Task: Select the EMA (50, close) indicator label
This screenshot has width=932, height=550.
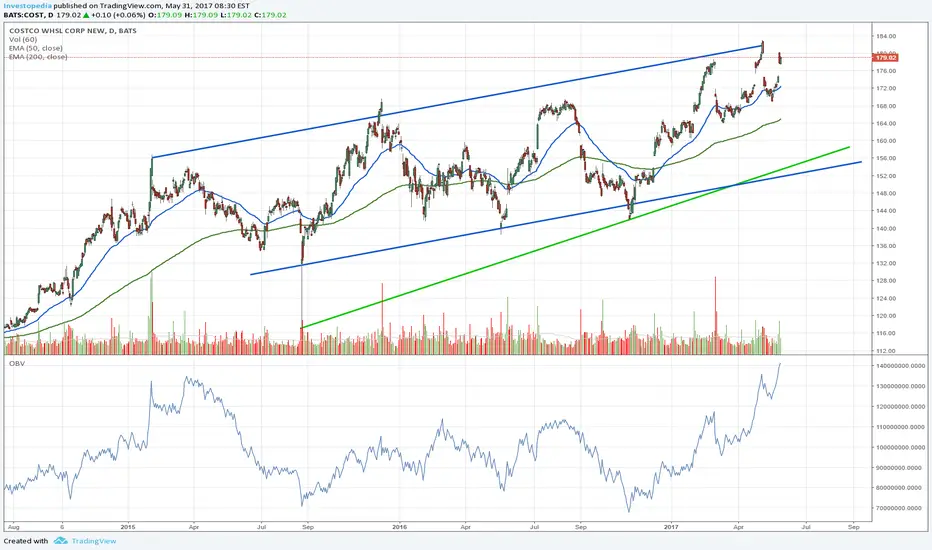Action: click(36, 48)
